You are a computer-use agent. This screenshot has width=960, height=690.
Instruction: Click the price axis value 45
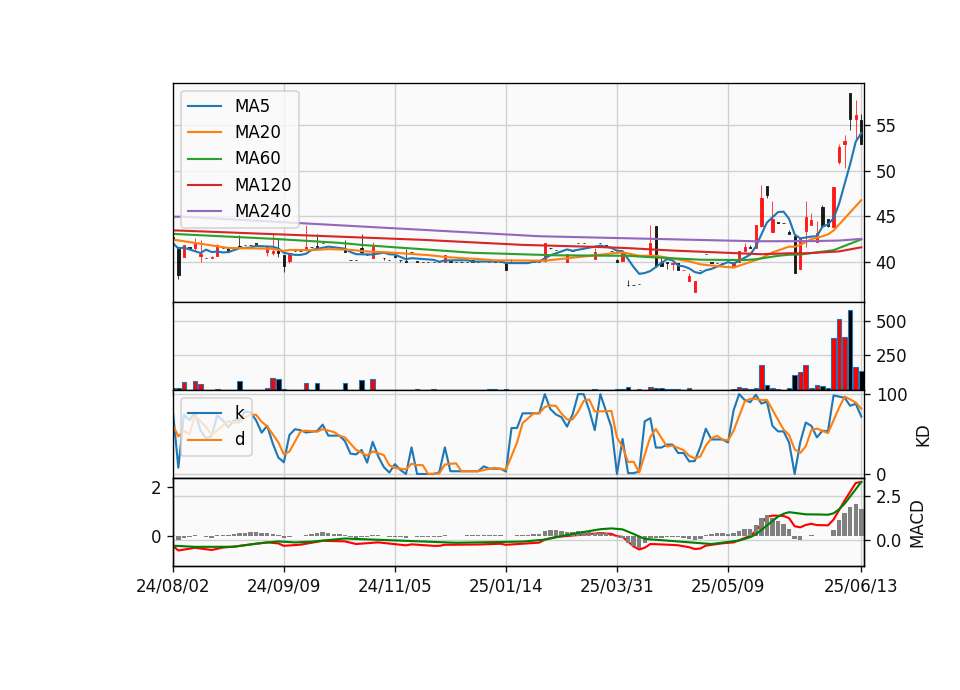point(885,217)
